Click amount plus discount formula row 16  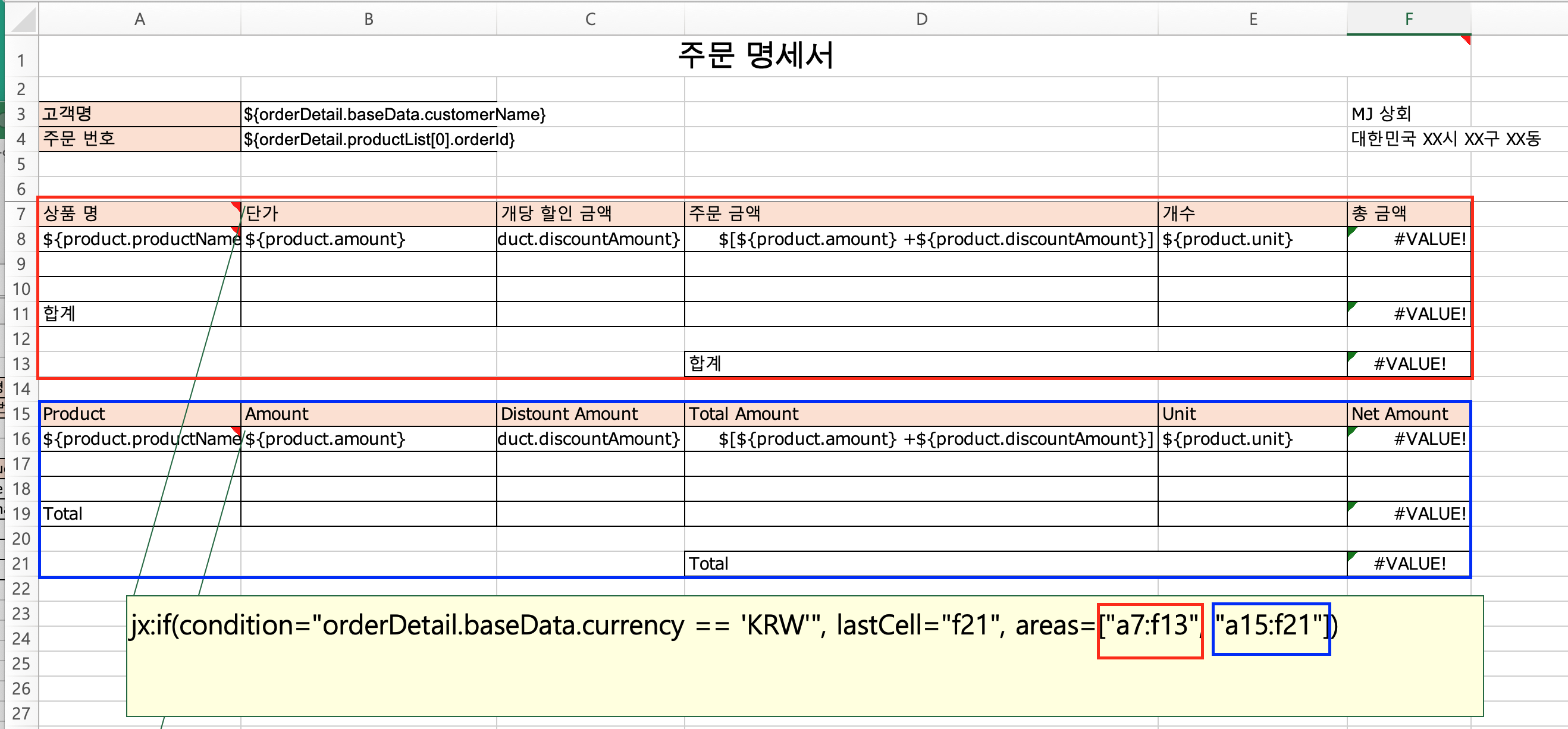921,439
